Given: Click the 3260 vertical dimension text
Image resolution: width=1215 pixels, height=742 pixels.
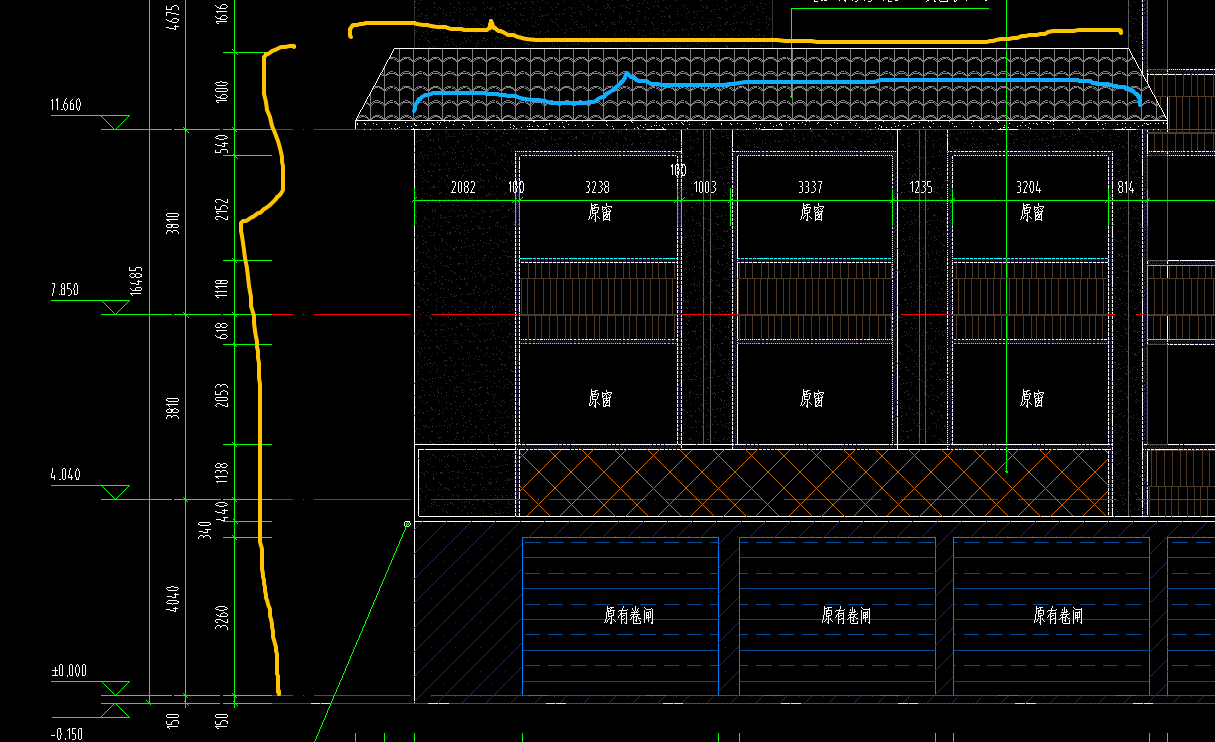Looking at the screenshot, I should tap(222, 616).
